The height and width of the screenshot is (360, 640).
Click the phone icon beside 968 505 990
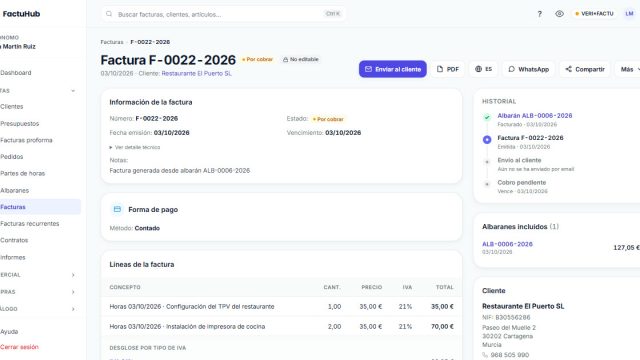(485, 355)
